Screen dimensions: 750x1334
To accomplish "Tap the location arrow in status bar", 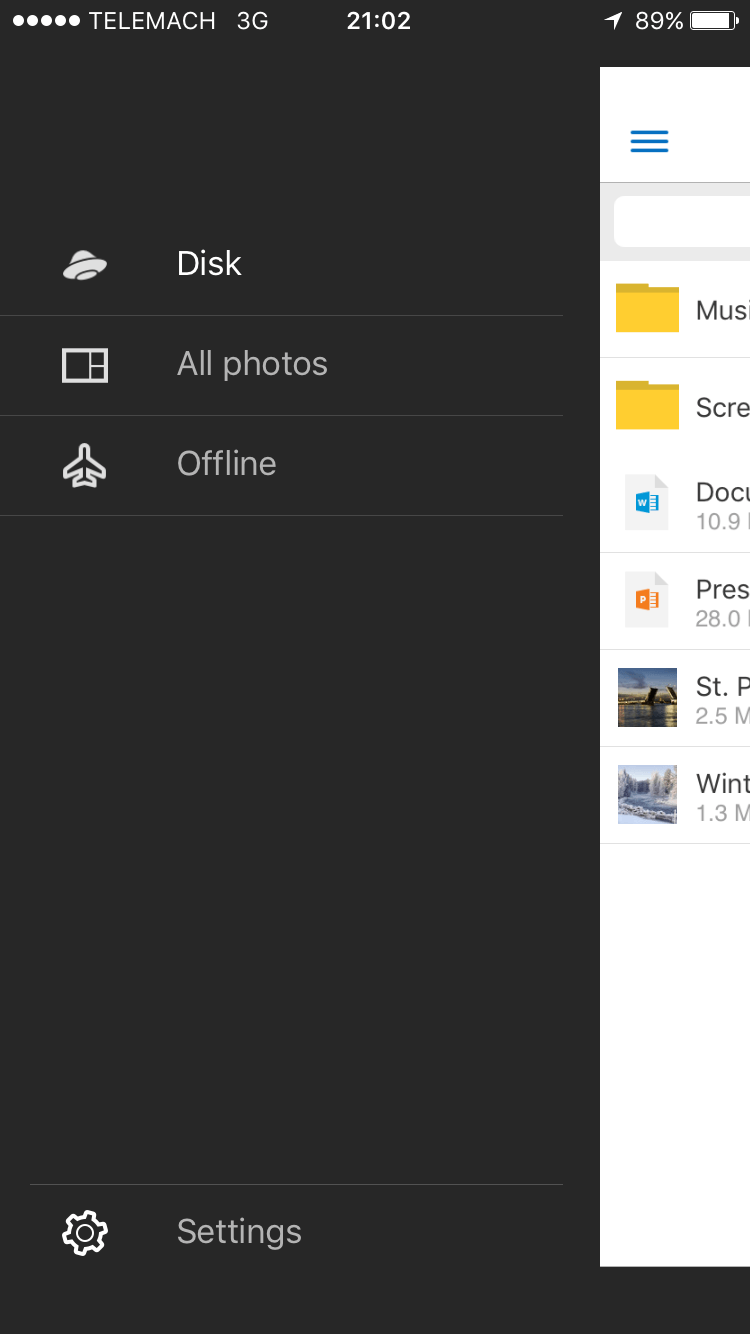I will click(614, 21).
